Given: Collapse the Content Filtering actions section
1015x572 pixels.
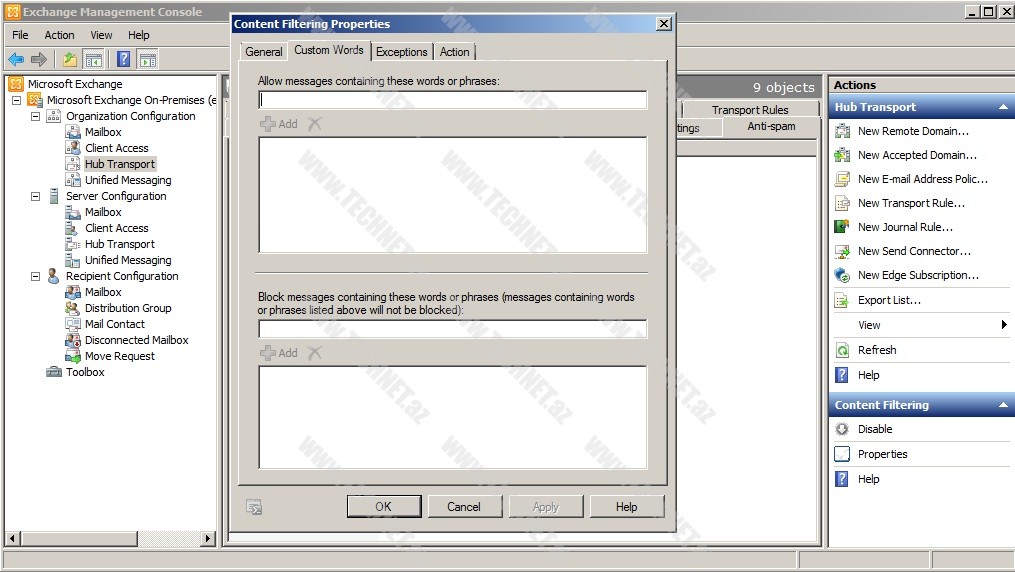Looking at the screenshot, I should (1003, 405).
